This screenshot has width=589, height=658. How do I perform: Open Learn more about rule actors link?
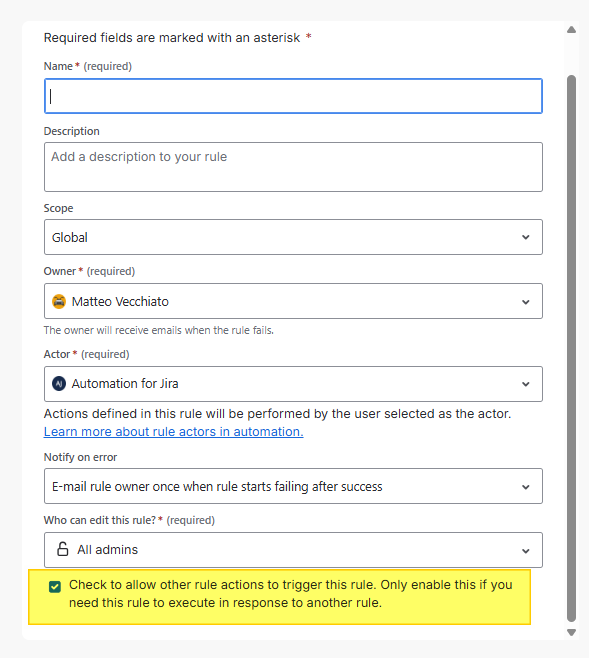173,432
